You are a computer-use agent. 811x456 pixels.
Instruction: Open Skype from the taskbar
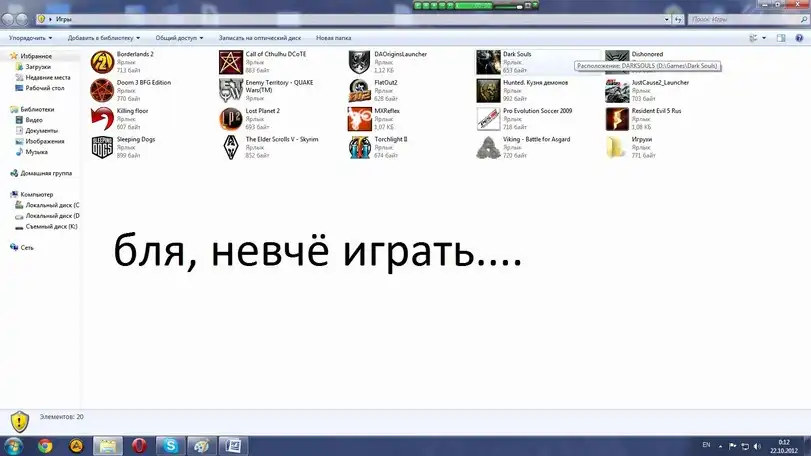coord(170,445)
